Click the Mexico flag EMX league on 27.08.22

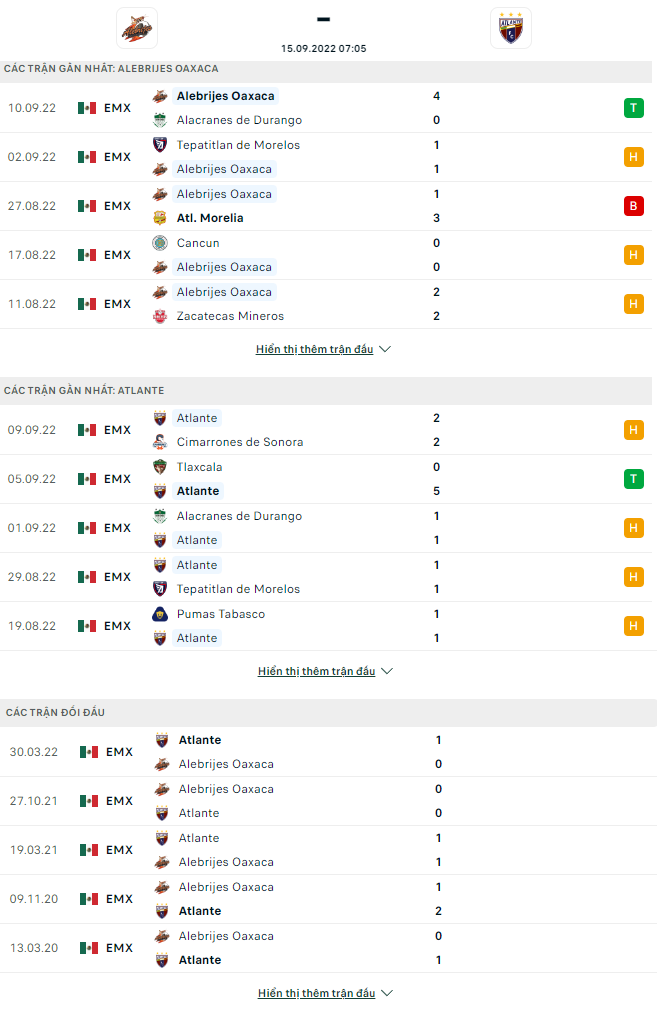(x=105, y=206)
